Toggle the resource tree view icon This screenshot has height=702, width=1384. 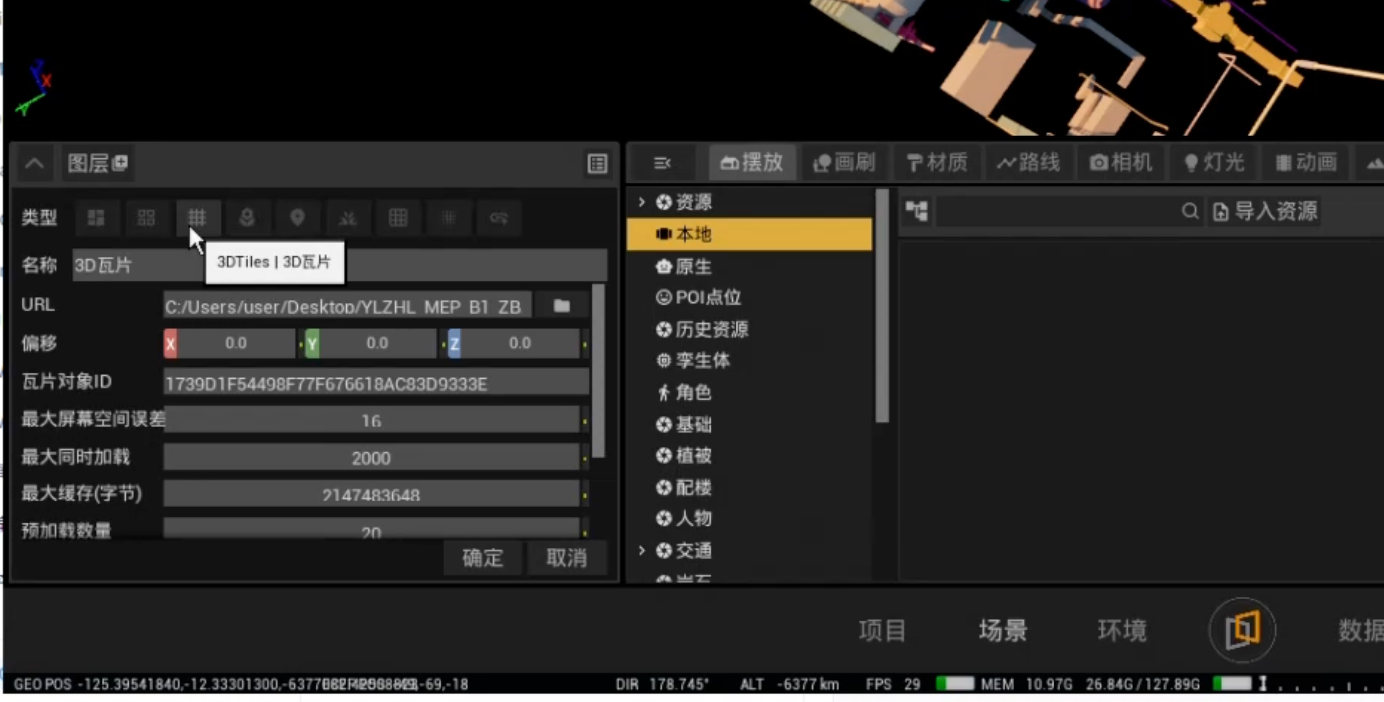click(916, 211)
